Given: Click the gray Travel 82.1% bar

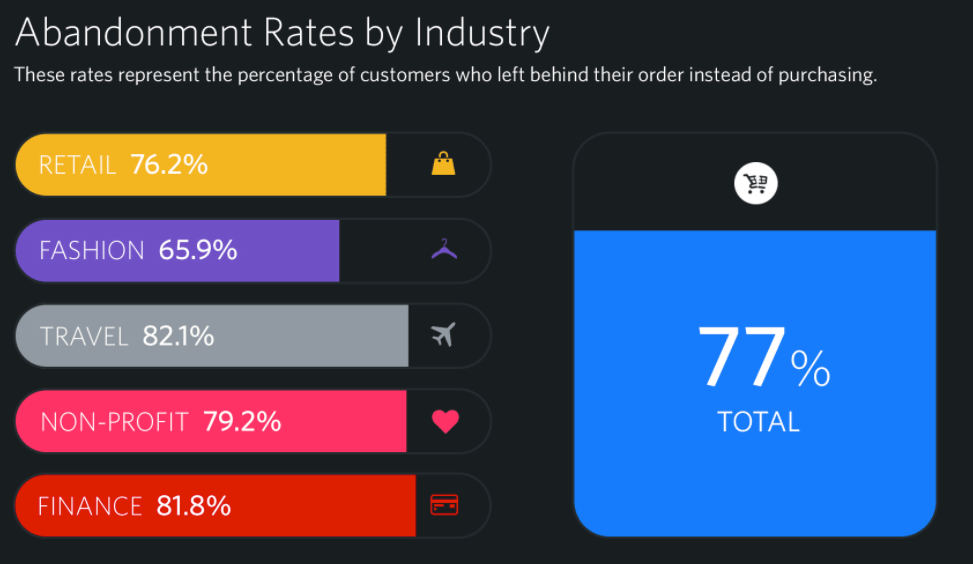Looking at the screenshot, I should tap(212, 335).
